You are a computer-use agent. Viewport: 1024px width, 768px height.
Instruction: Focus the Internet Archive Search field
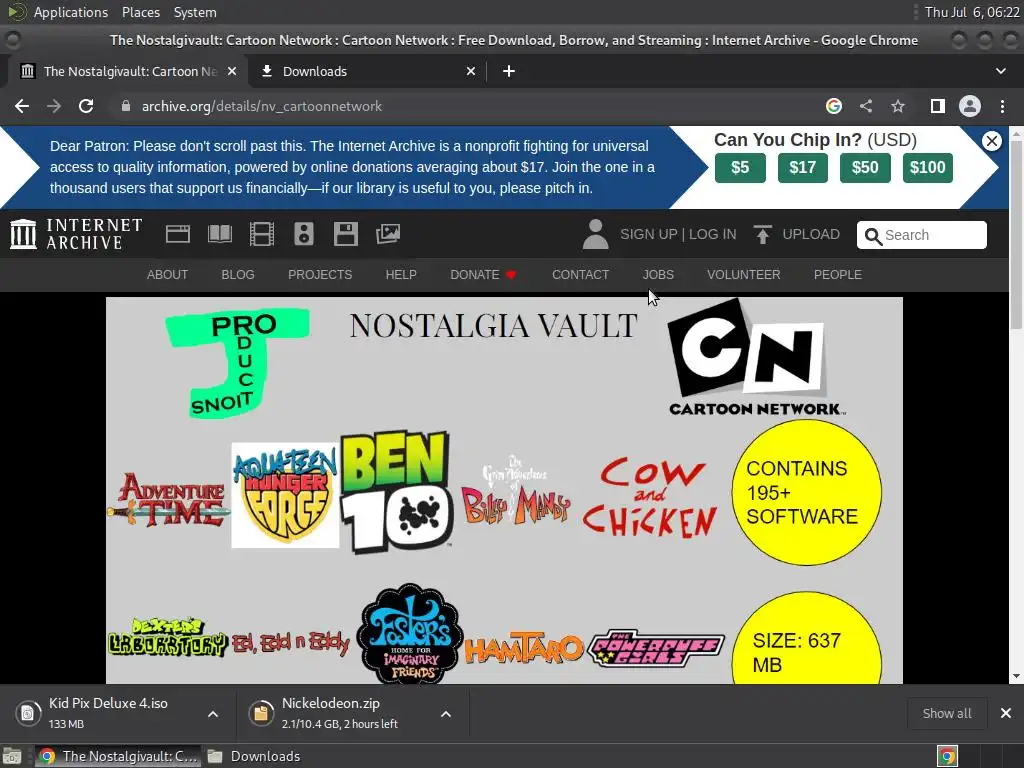coord(921,235)
